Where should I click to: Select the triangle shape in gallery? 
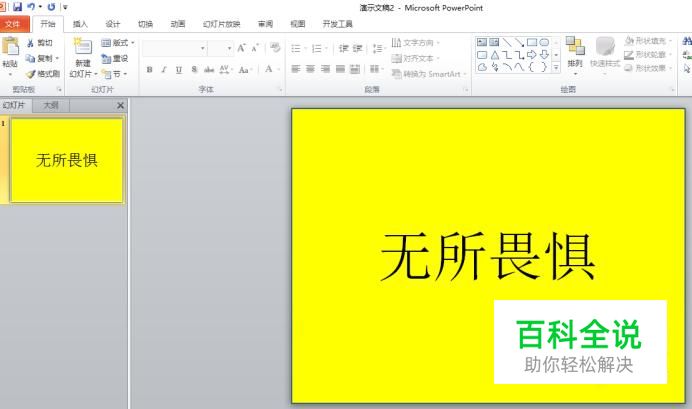(x=495, y=55)
